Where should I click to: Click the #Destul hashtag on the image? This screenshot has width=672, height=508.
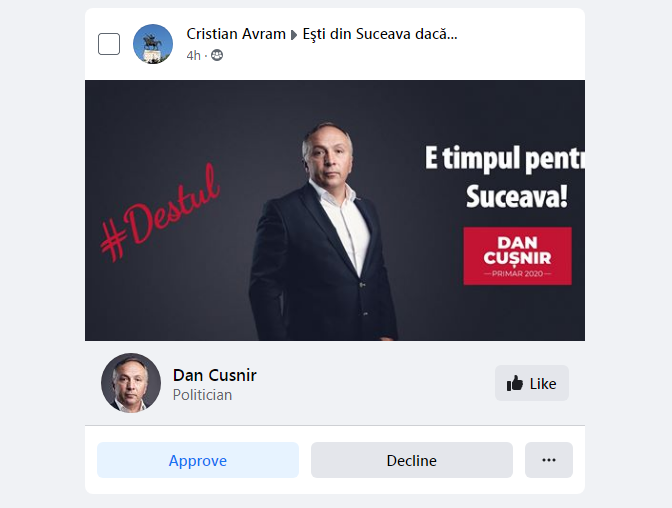(161, 212)
